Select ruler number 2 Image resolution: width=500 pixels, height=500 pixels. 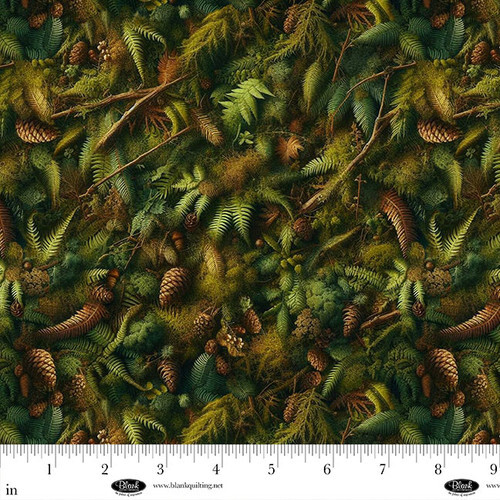[x=105, y=470]
